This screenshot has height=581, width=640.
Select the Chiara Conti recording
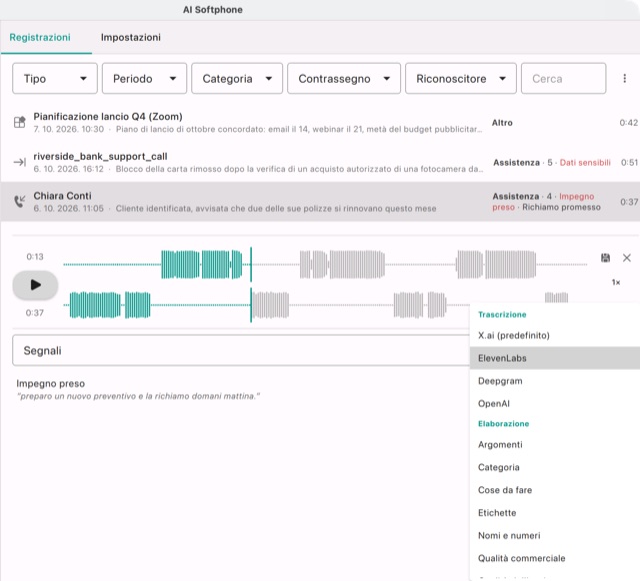320,202
